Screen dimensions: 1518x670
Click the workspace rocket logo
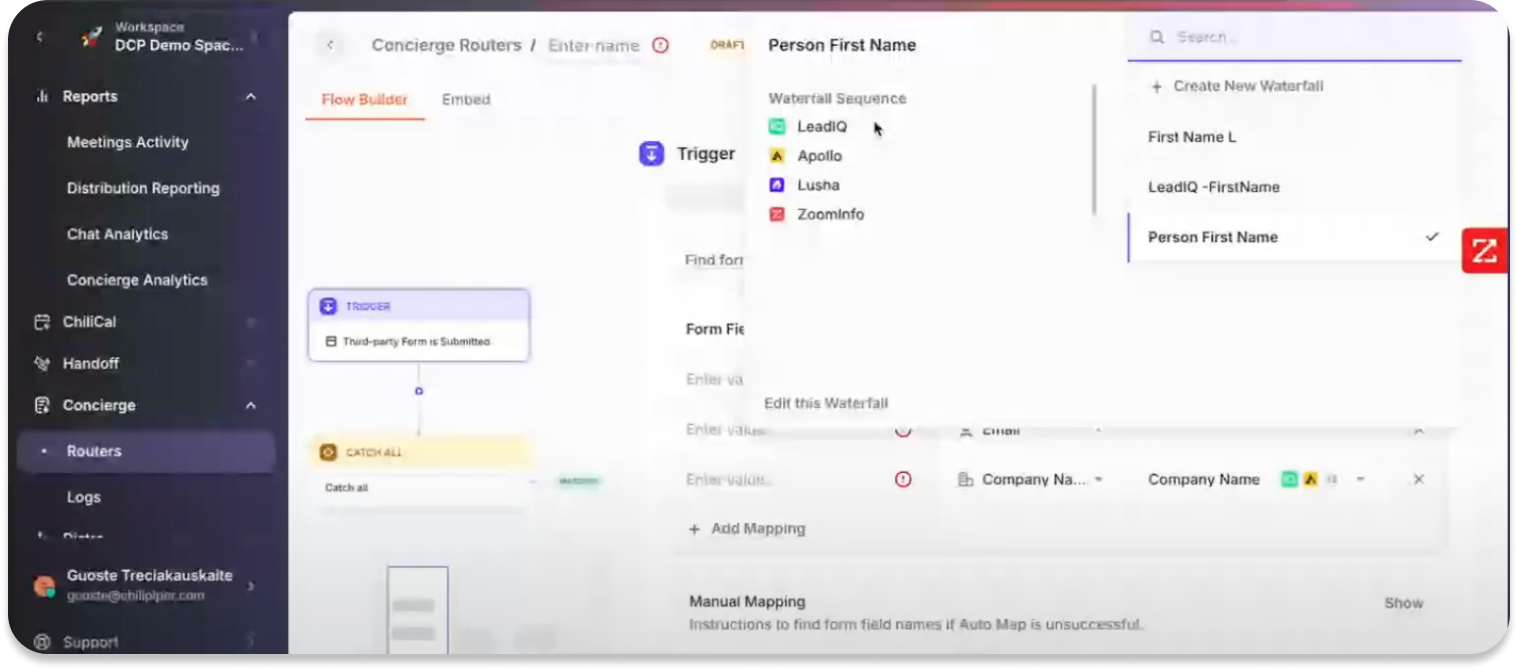[x=92, y=37]
